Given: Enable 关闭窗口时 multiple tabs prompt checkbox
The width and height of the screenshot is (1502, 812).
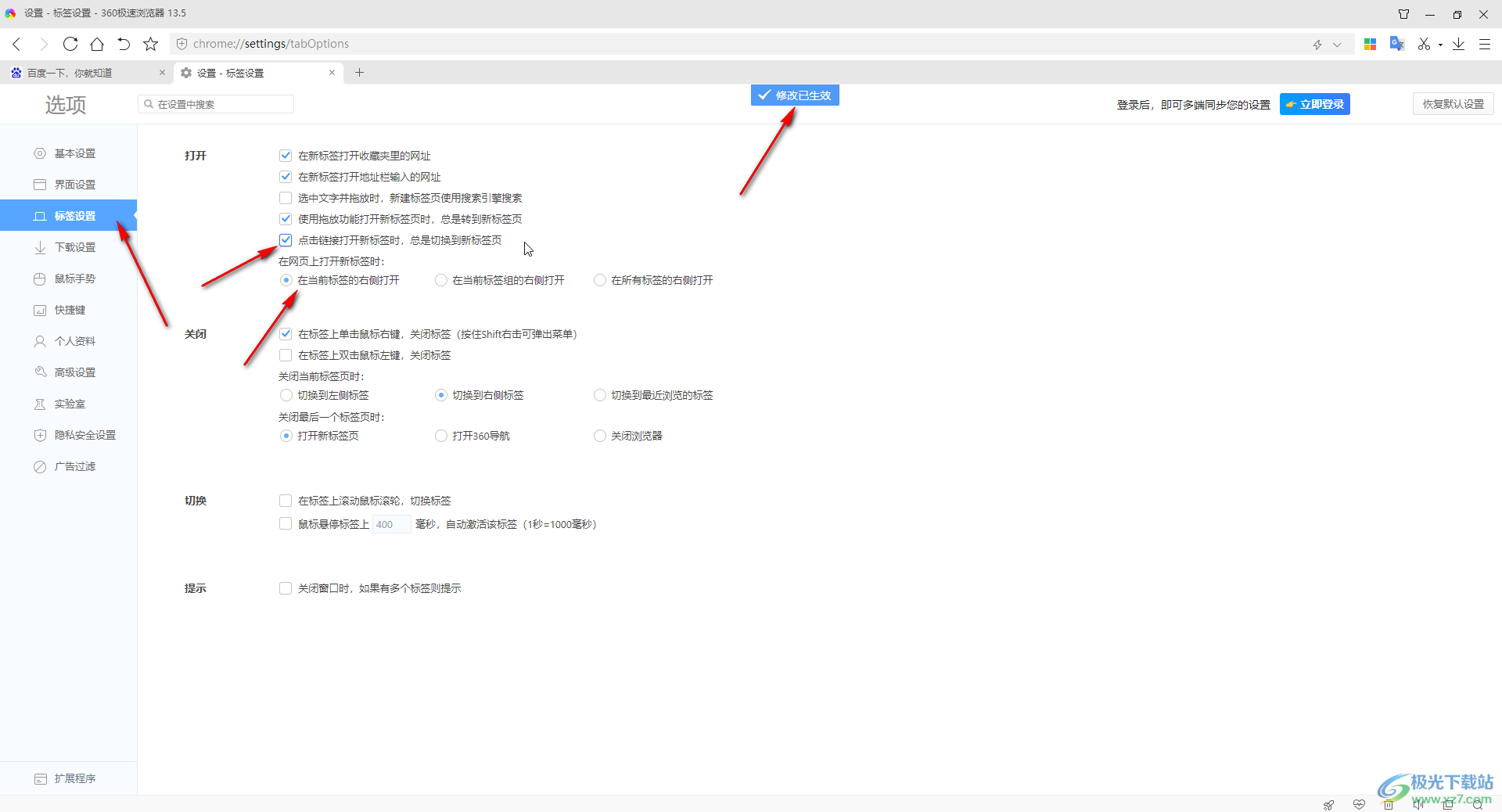Looking at the screenshot, I should click(286, 588).
